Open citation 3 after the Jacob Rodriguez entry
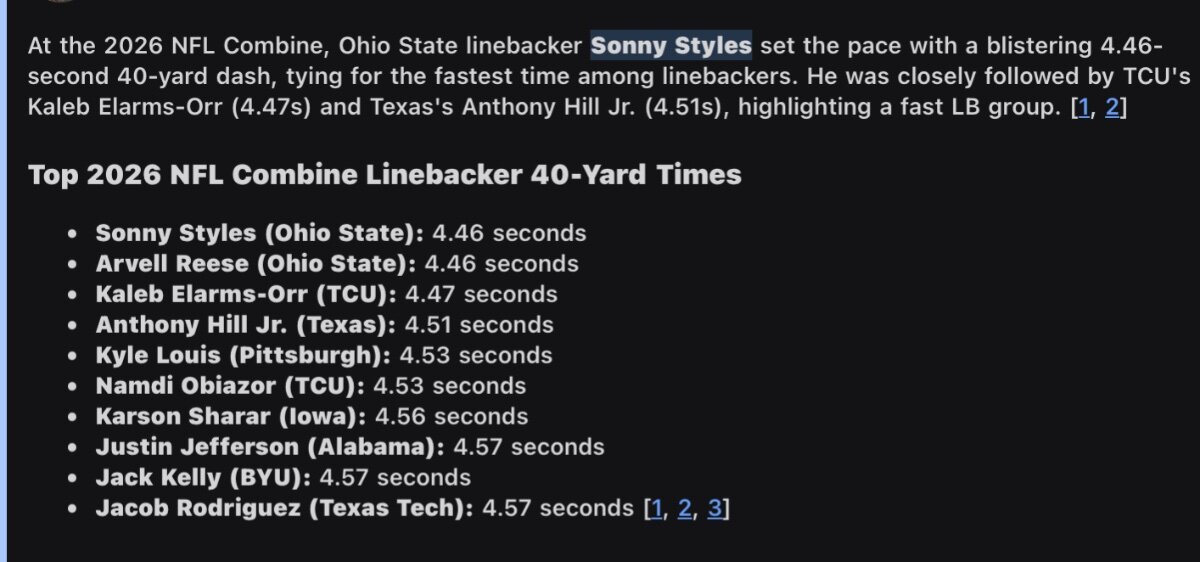The height and width of the screenshot is (562, 1200). (x=714, y=508)
